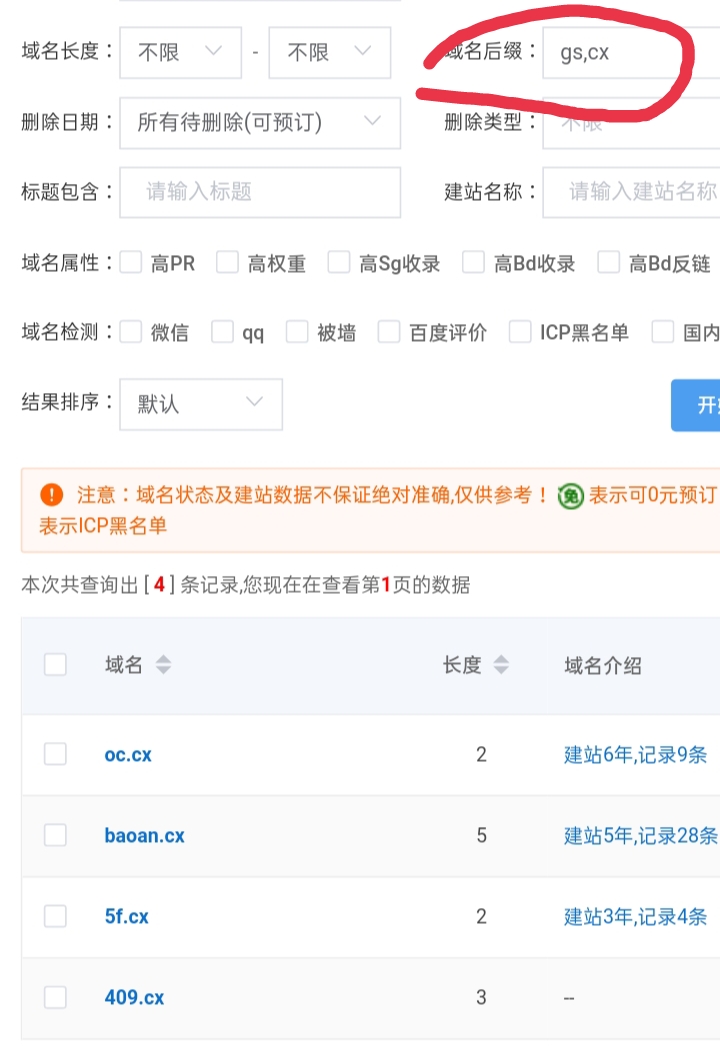The image size is (720, 1053).
Task: Open the minimum 域名长度 dropdown
Action: [x=180, y=52]
